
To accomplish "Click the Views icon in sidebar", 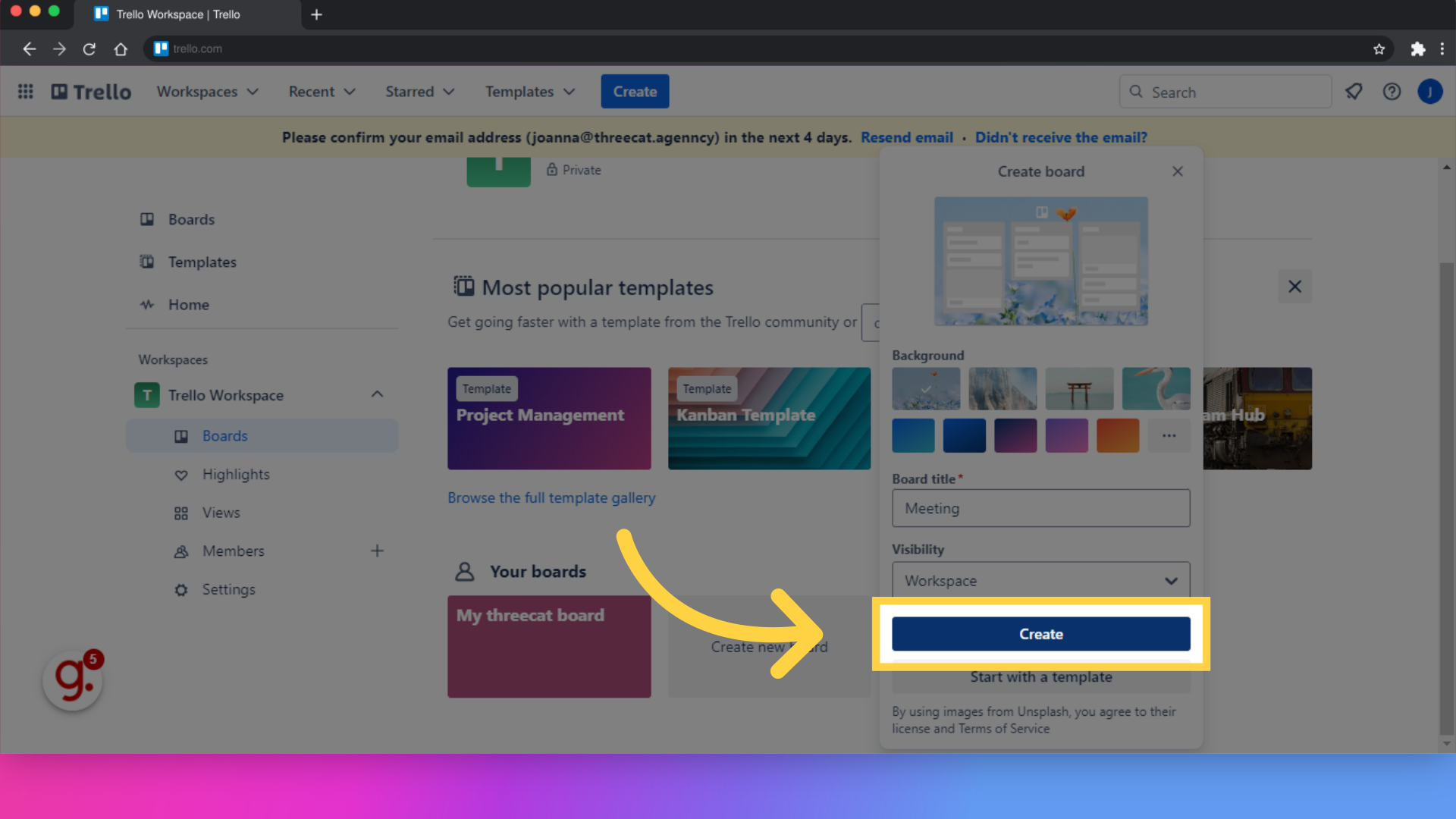I will tap(180, 512).
